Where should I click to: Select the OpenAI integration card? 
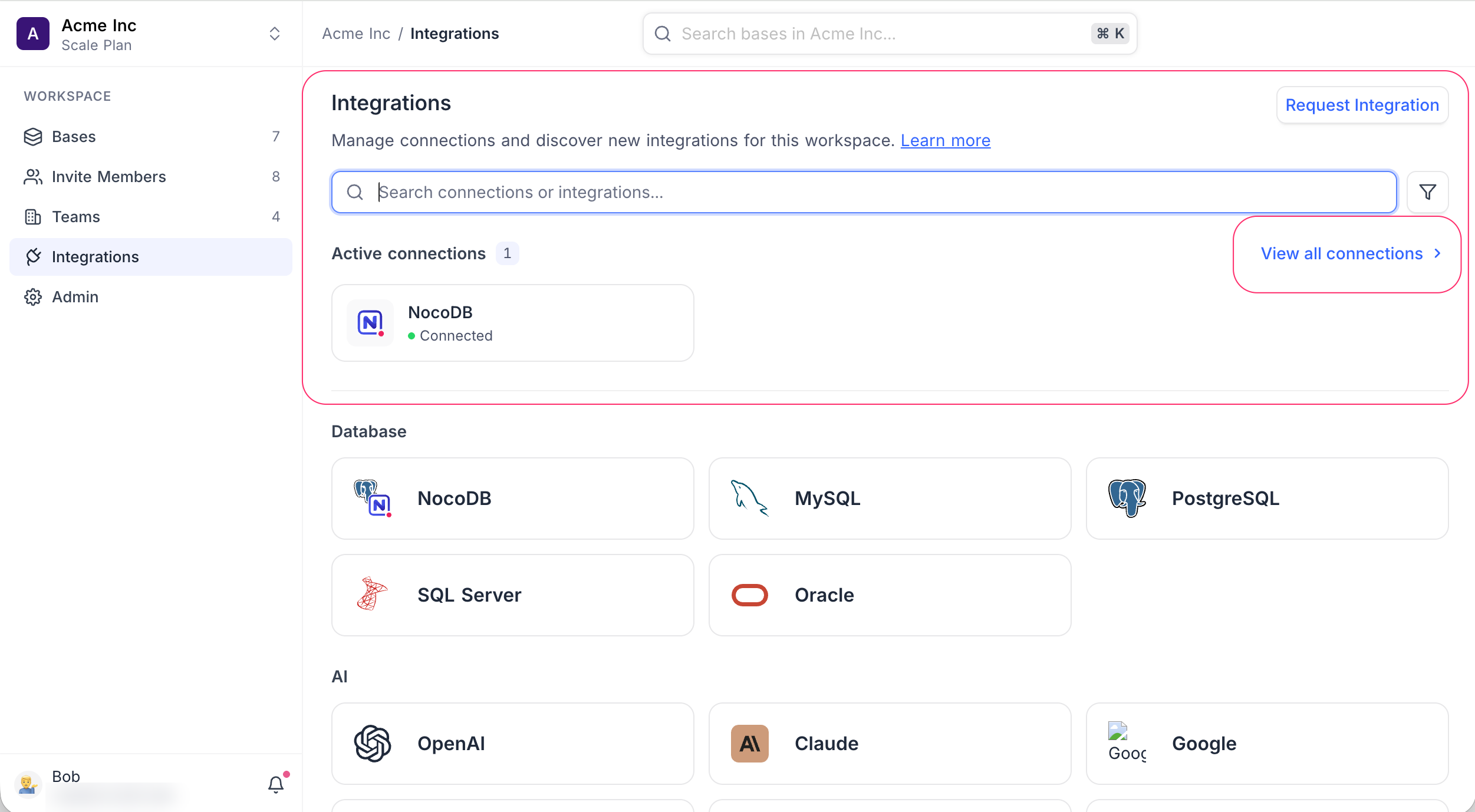coord(512,744)
